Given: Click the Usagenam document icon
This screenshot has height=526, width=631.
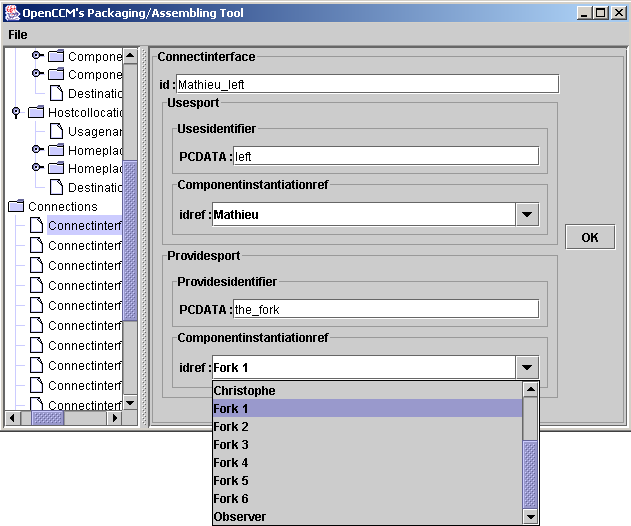Looking at the screenshot, I should click(56, 131).
